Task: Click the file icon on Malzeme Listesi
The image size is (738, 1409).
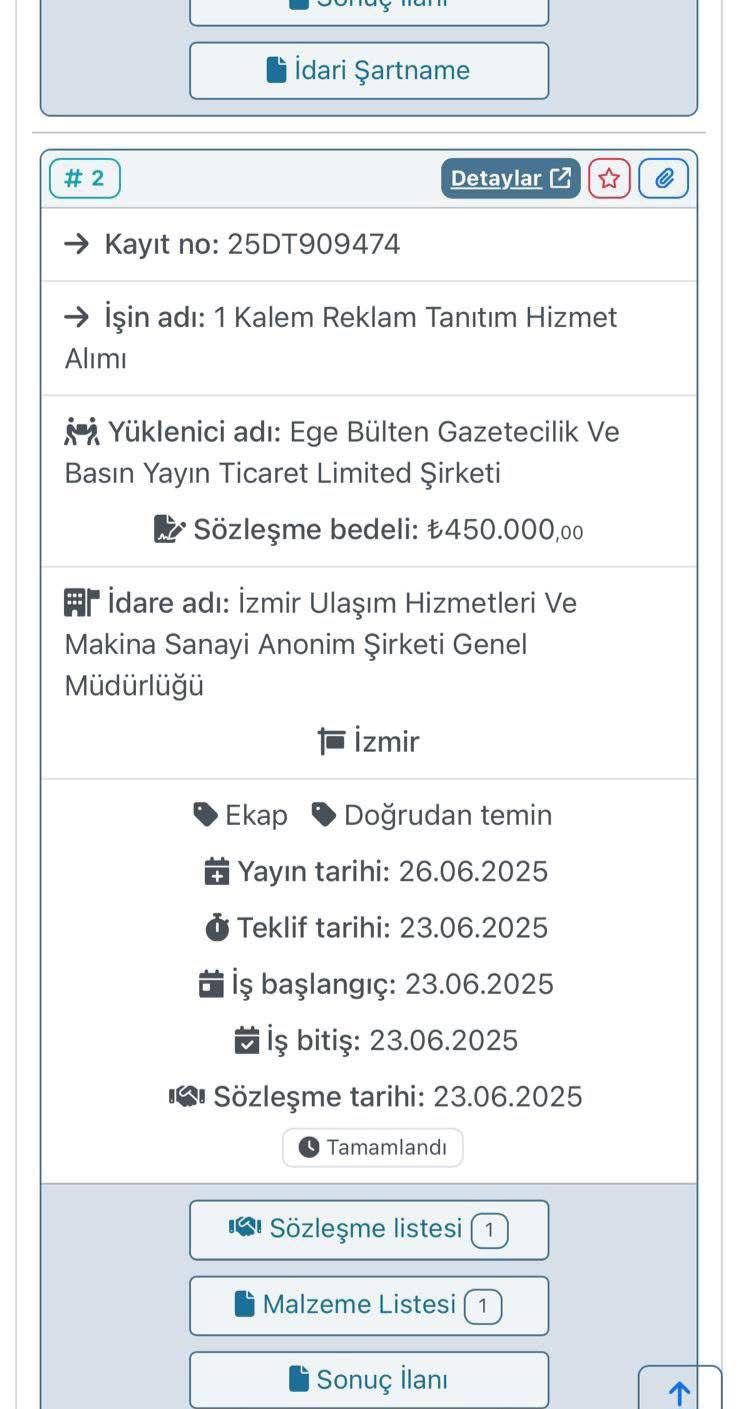Action: click(x=244, y=1304)
